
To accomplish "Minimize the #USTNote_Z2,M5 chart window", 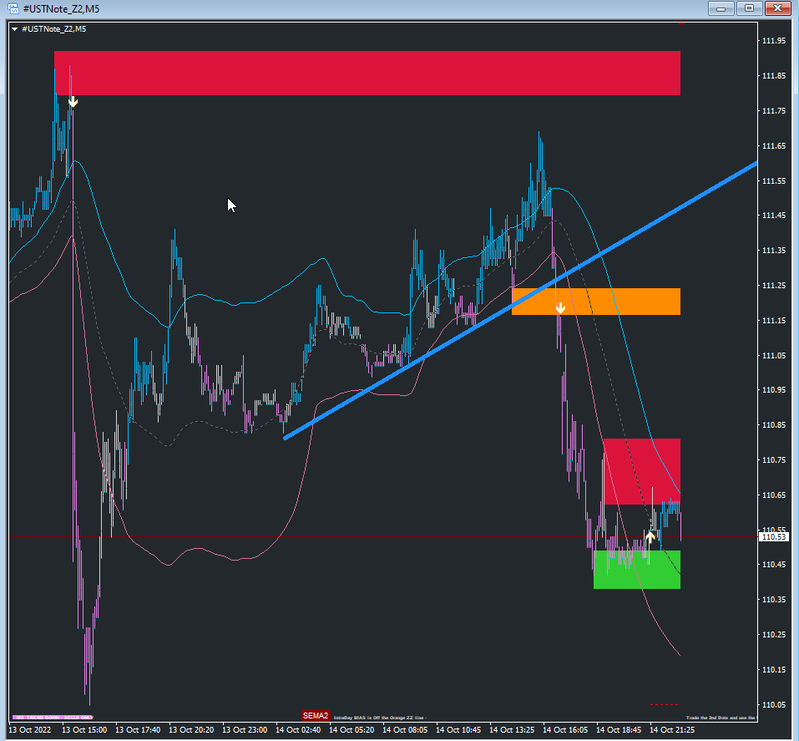I will (721, 9).
